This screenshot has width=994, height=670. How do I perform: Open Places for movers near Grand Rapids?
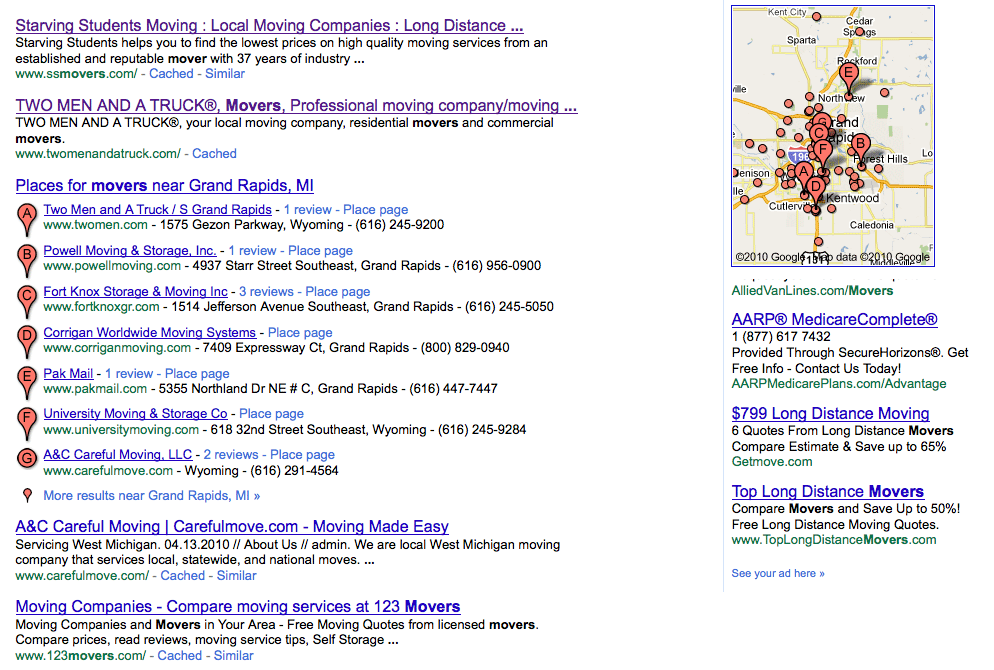coord(164,186)
